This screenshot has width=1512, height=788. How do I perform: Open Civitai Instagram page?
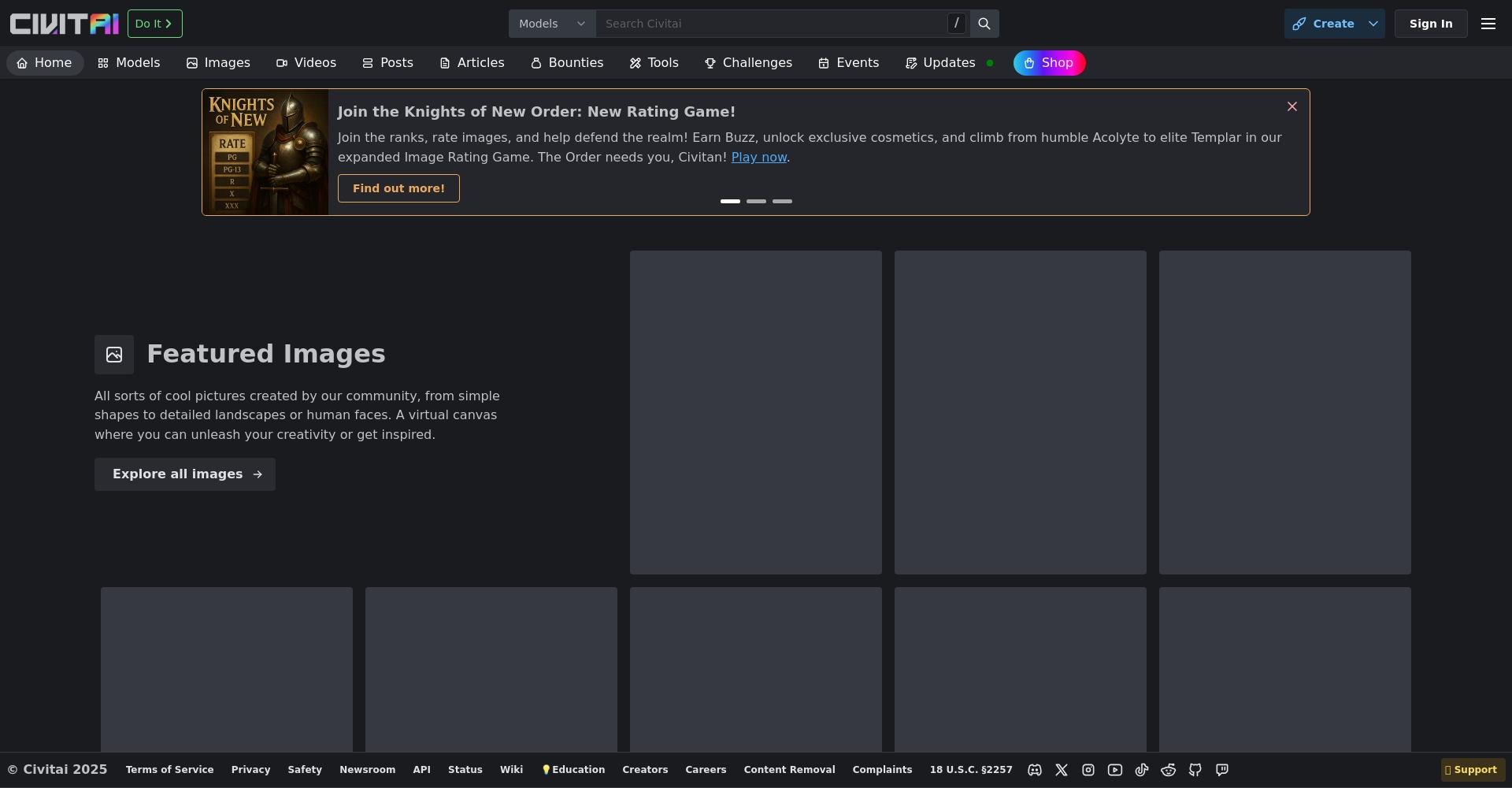pyautogui.click(x=1088, y=770)
